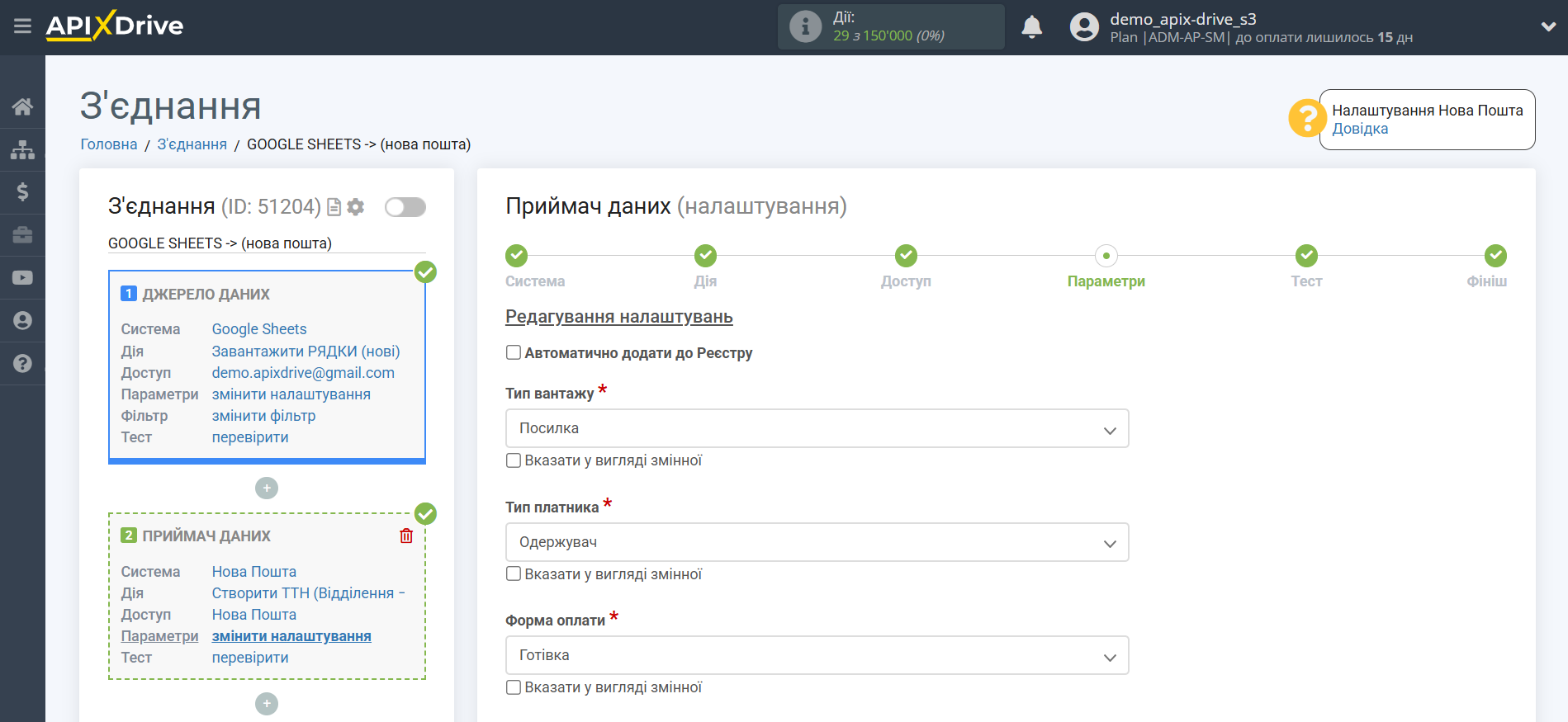The width and height of the screenshot is (1568, 722).
Task: Open the hamburger menu
Action: pyautogui.click(x=22, y=26)
